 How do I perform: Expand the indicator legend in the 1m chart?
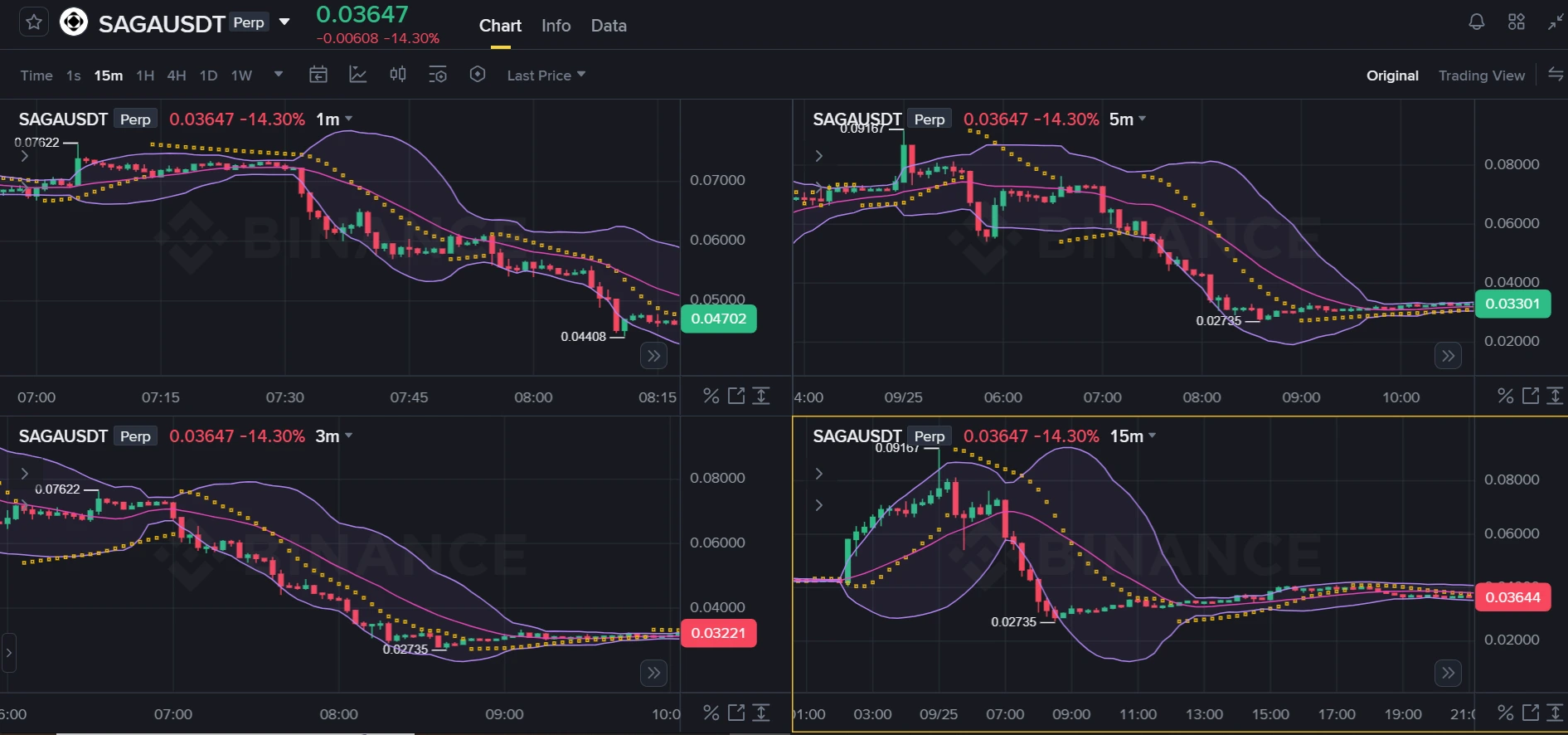(24, 156)
